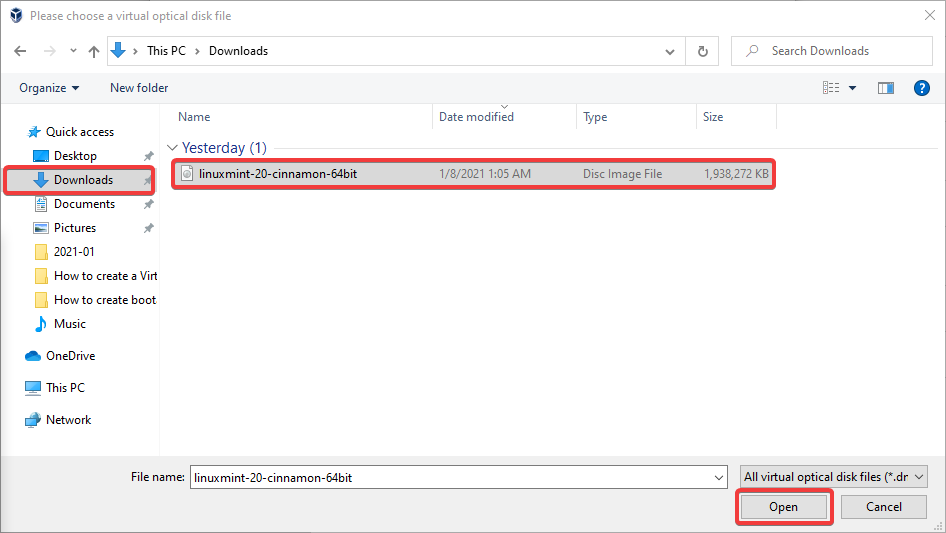Click the Search Downloads field
This screenshot has width=946, height=533.
coord(832,51)
